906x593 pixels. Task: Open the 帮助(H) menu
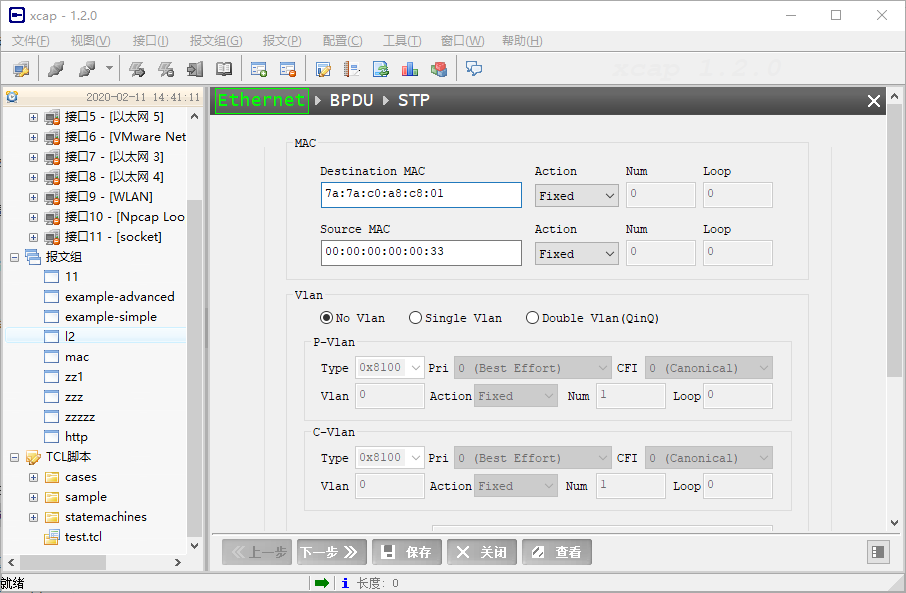click(x=522, y=41)
